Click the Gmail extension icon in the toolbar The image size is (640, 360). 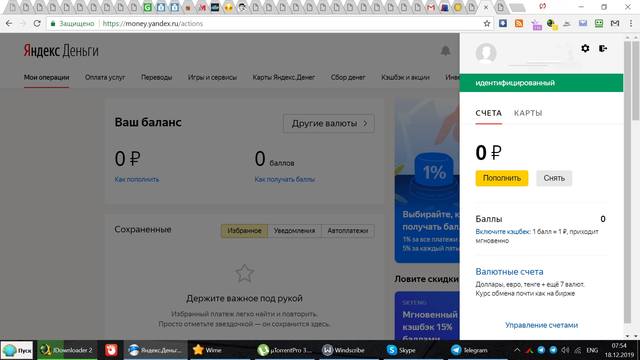pos(615,24)
